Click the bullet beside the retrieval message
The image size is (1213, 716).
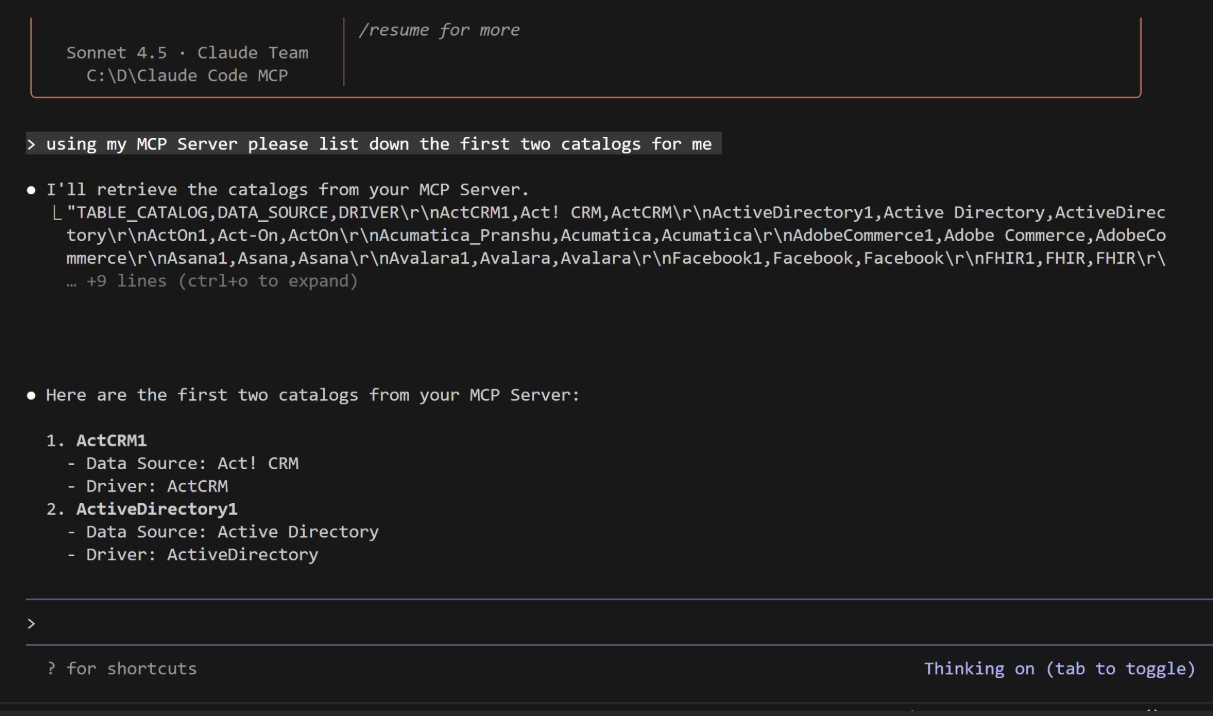pyautogui.click(x=32, y=189)
